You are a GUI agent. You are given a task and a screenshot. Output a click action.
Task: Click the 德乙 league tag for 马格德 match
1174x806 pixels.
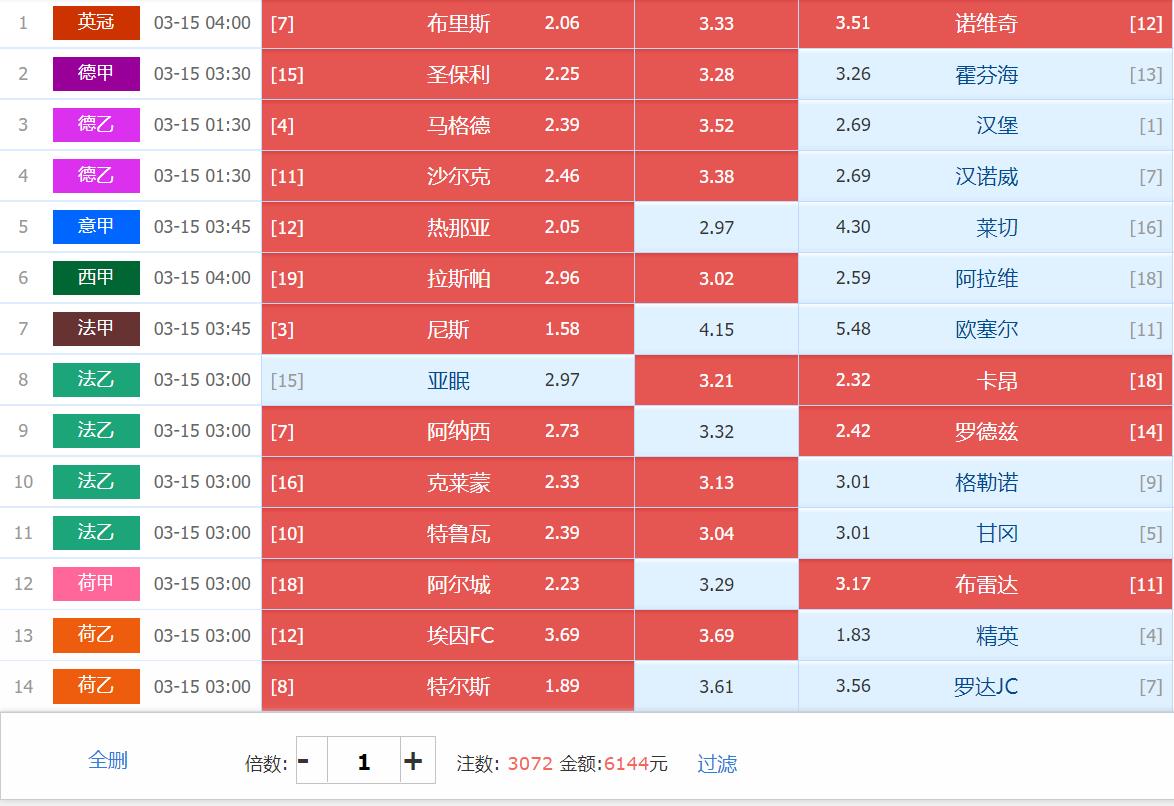[x=96, y=124]
